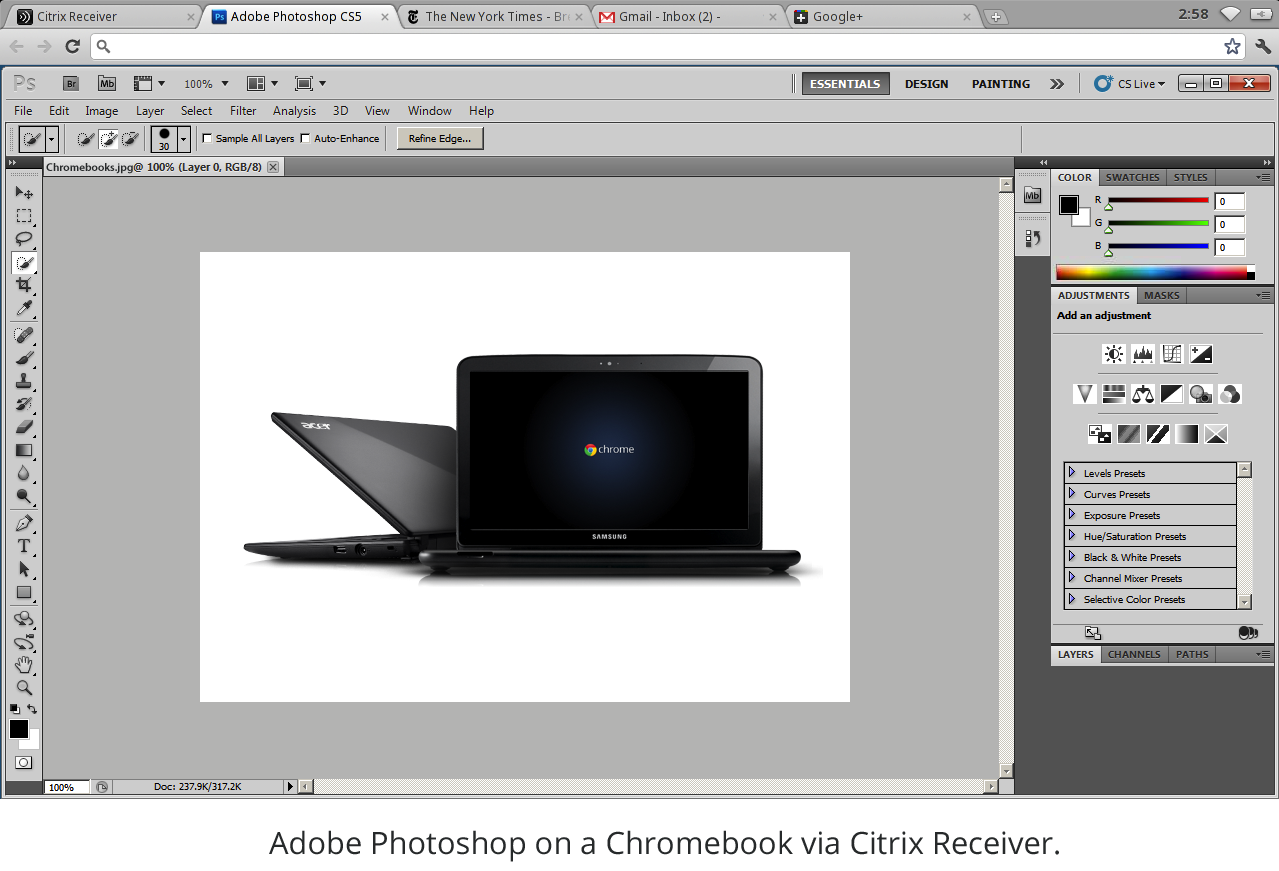The height and width of the screenshot is (871, 1279).
Task: Select the Gradient tool
Action: click(x=24, y=450)
